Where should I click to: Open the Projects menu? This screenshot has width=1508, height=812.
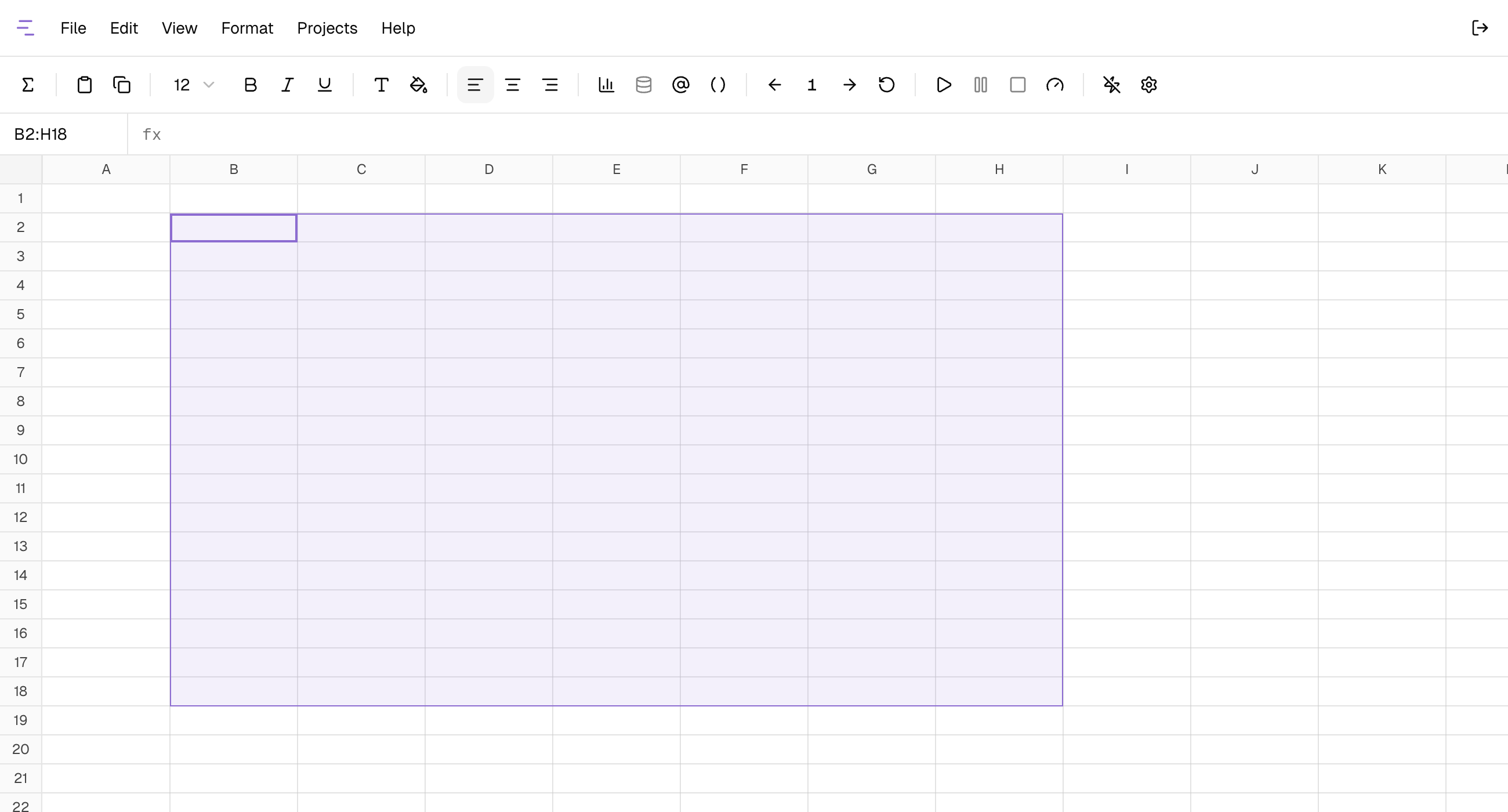[x=327, y=28]
